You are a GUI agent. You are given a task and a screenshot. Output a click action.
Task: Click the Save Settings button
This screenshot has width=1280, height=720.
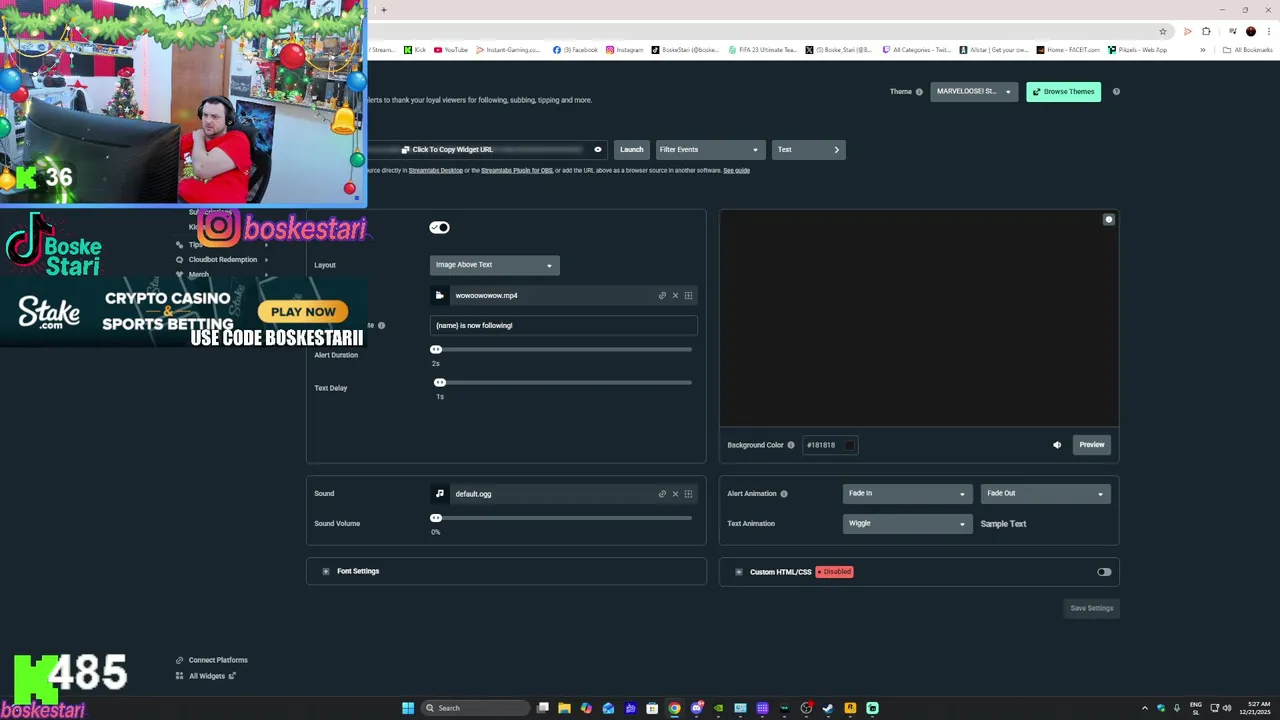[x=1091, y=608]
